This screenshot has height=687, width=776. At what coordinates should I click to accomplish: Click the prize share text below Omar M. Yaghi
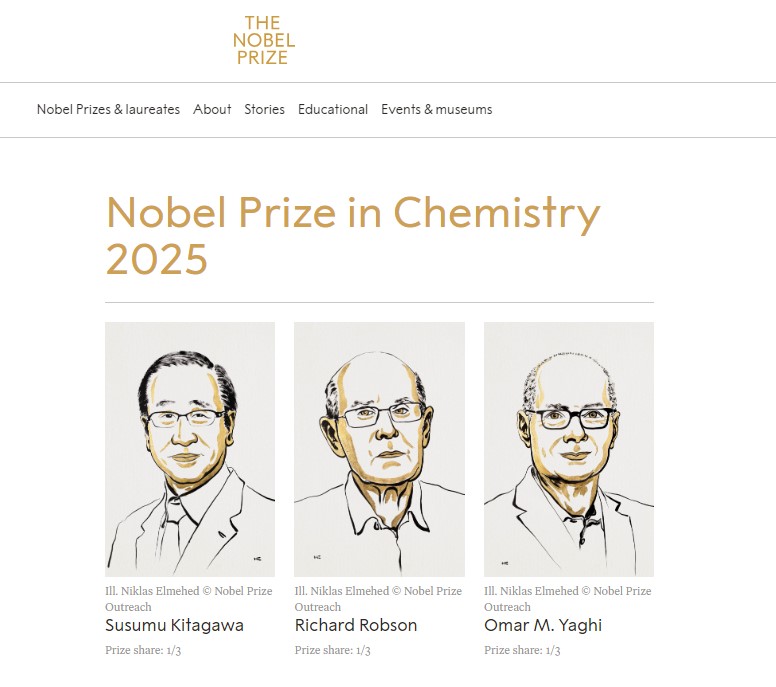pos(522,651)
